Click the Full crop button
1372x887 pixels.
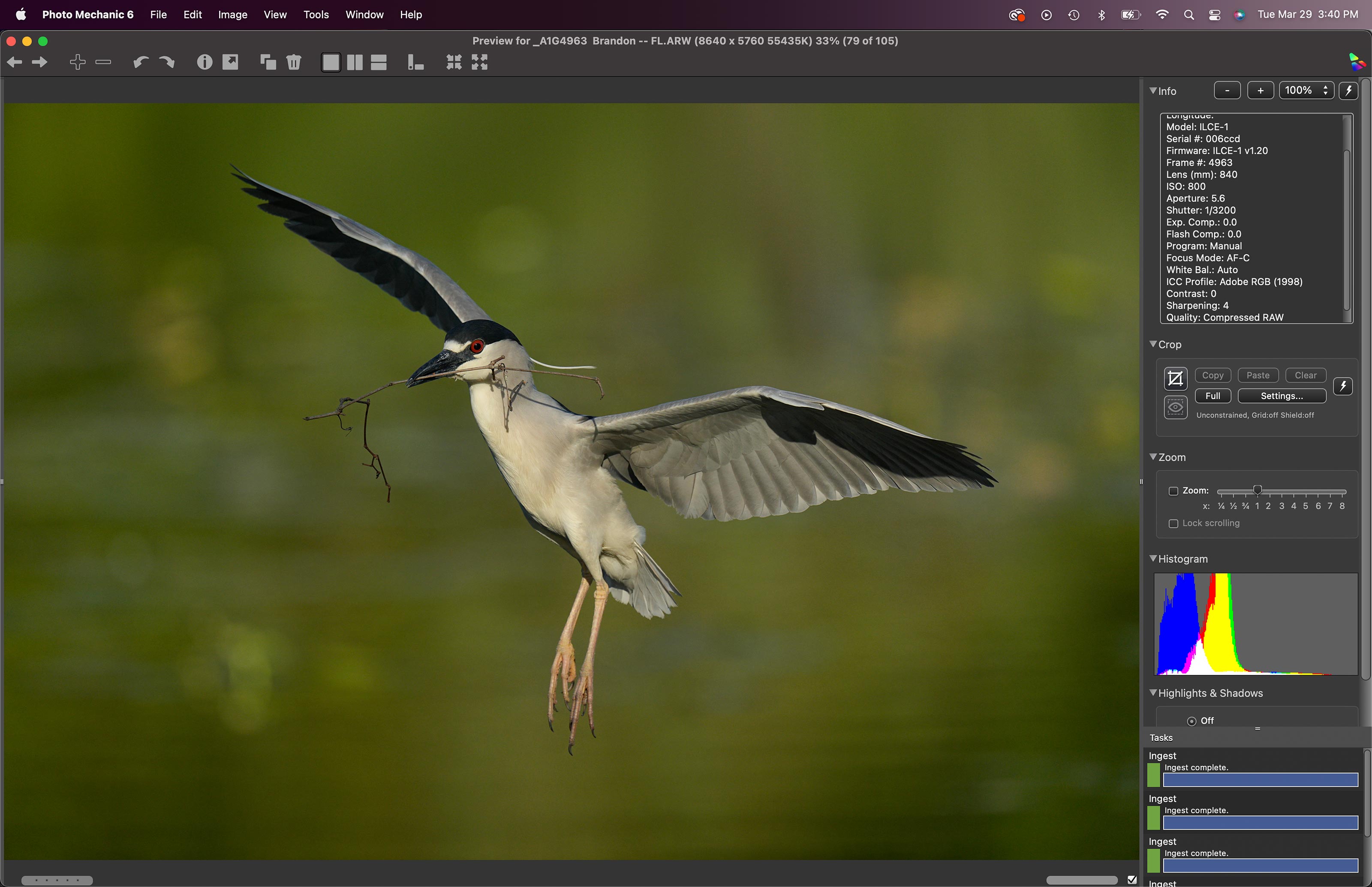click(1213, 396)
